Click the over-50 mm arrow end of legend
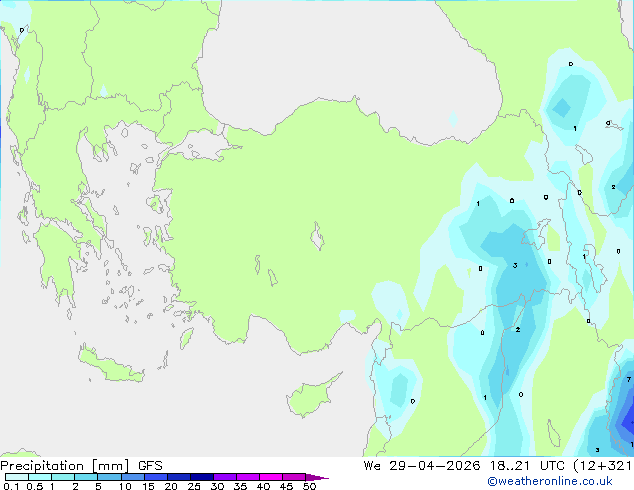 (317, 477)
